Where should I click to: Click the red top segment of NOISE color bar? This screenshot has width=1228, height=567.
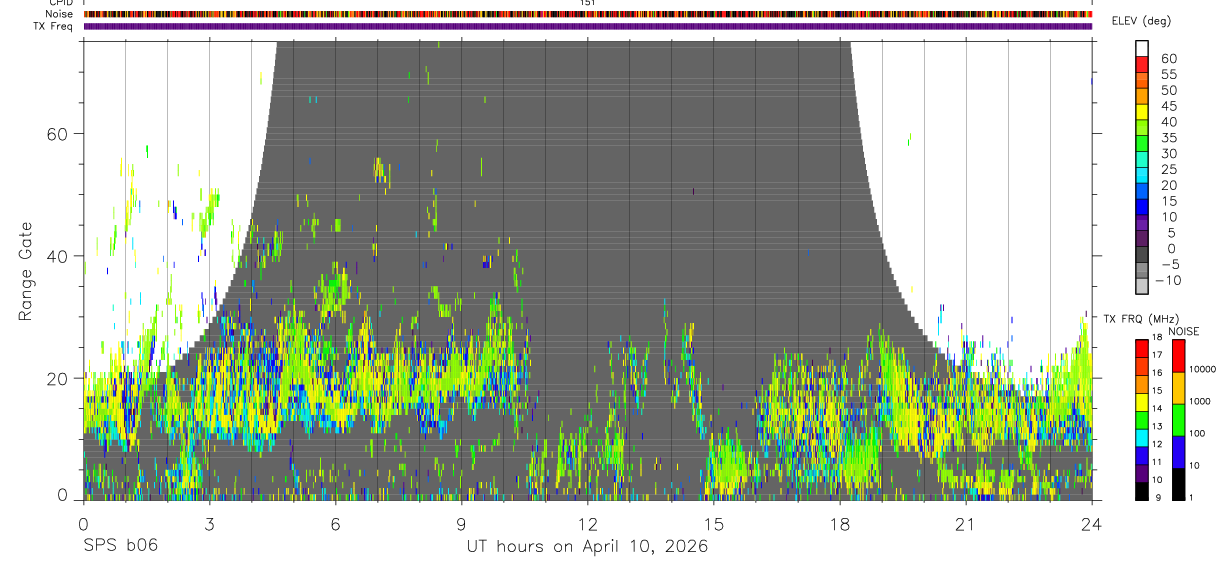1179,356
